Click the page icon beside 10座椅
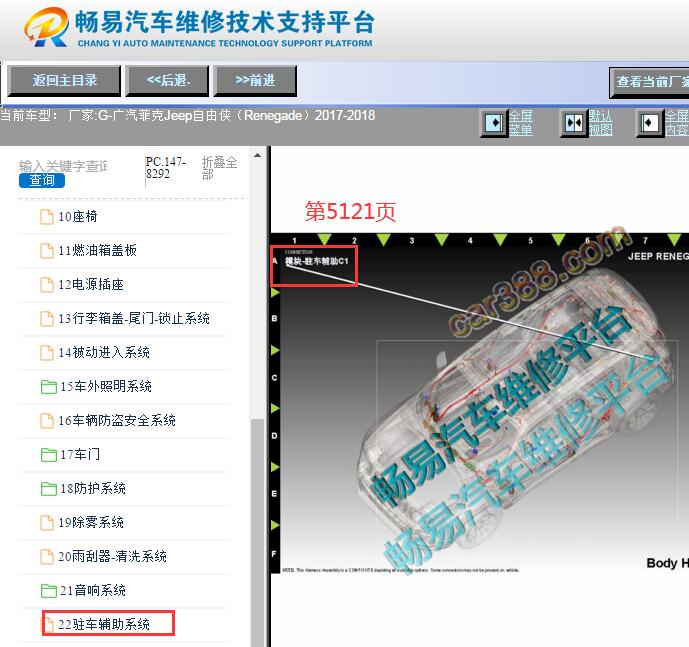This screenshot has height=647, width=689. (47, 217)
